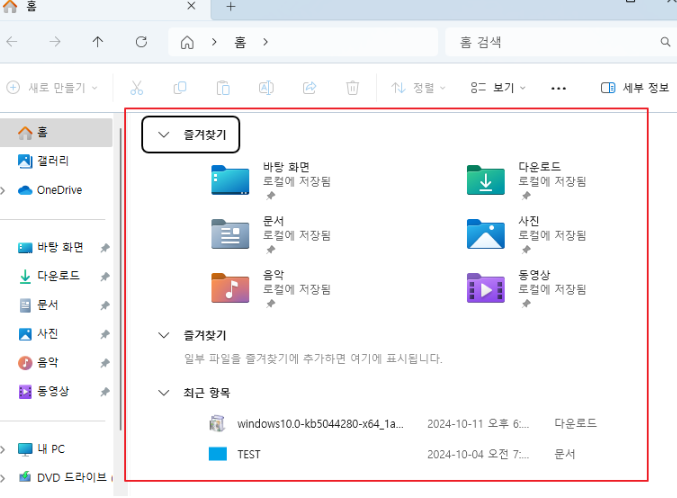Collapse the 최근 항목 section
Image resolution: width=677 pixels, height=498 pixels.
tap(164, 394)
